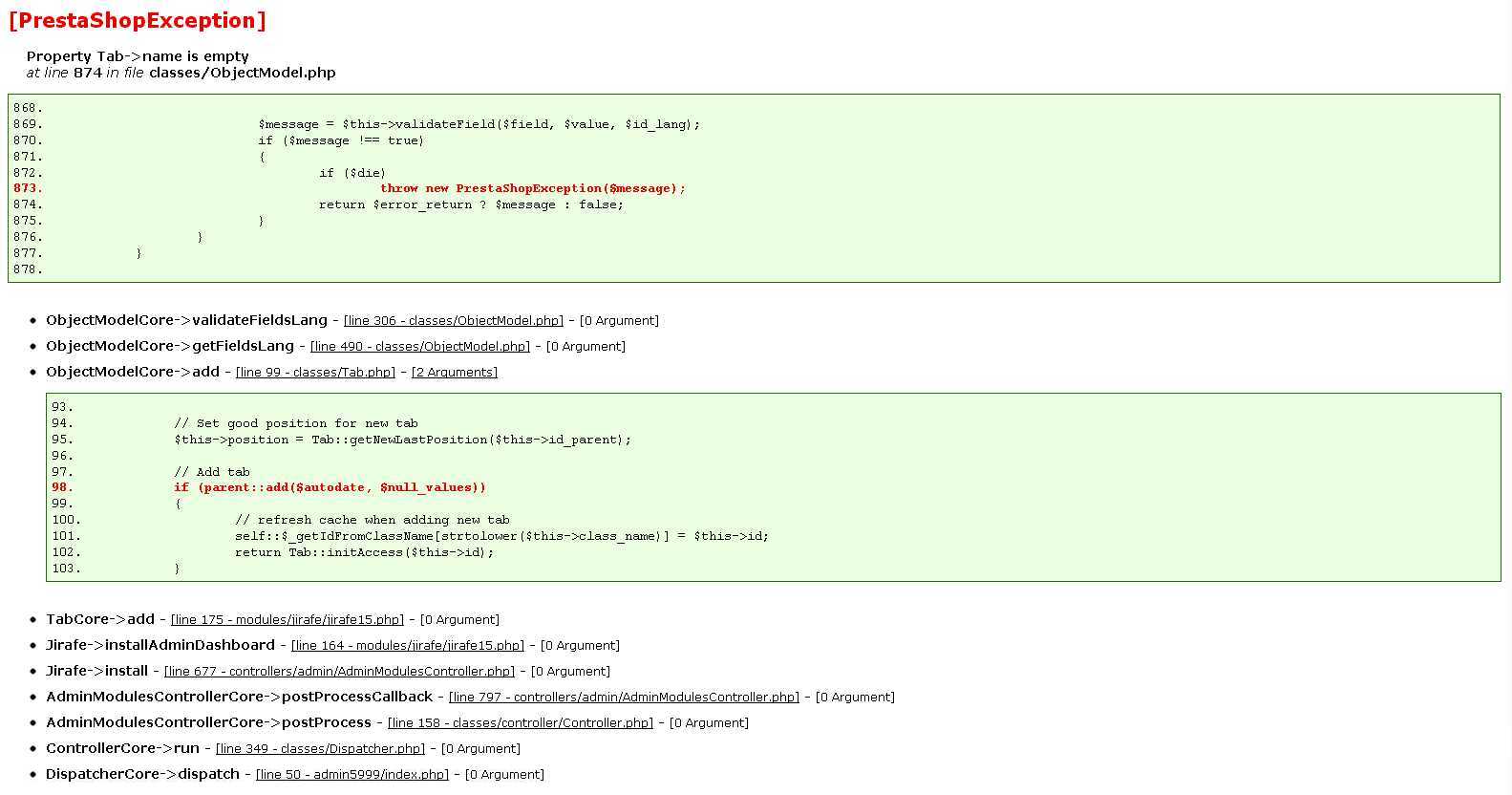The height and width of the screenshot is (795, 1512).
Task: Click ControllerCore->run entry
Action: [122, 748]
